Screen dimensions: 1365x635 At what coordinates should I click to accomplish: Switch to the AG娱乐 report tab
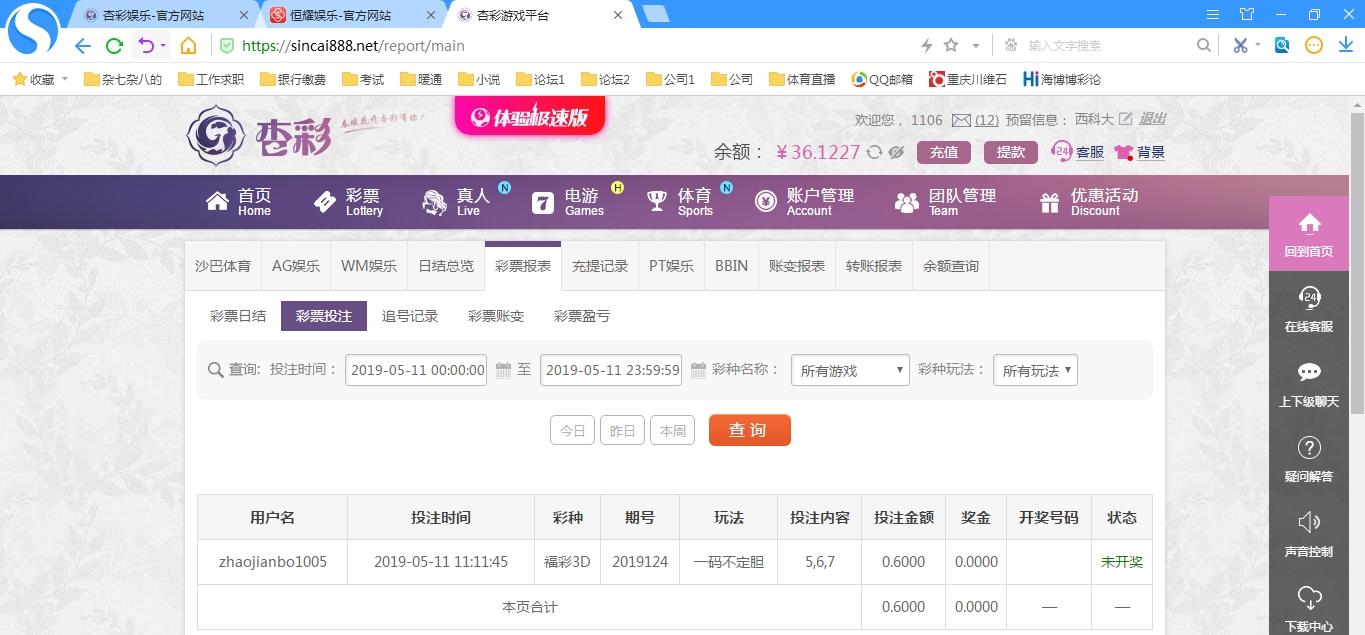[x=296, y=266]
